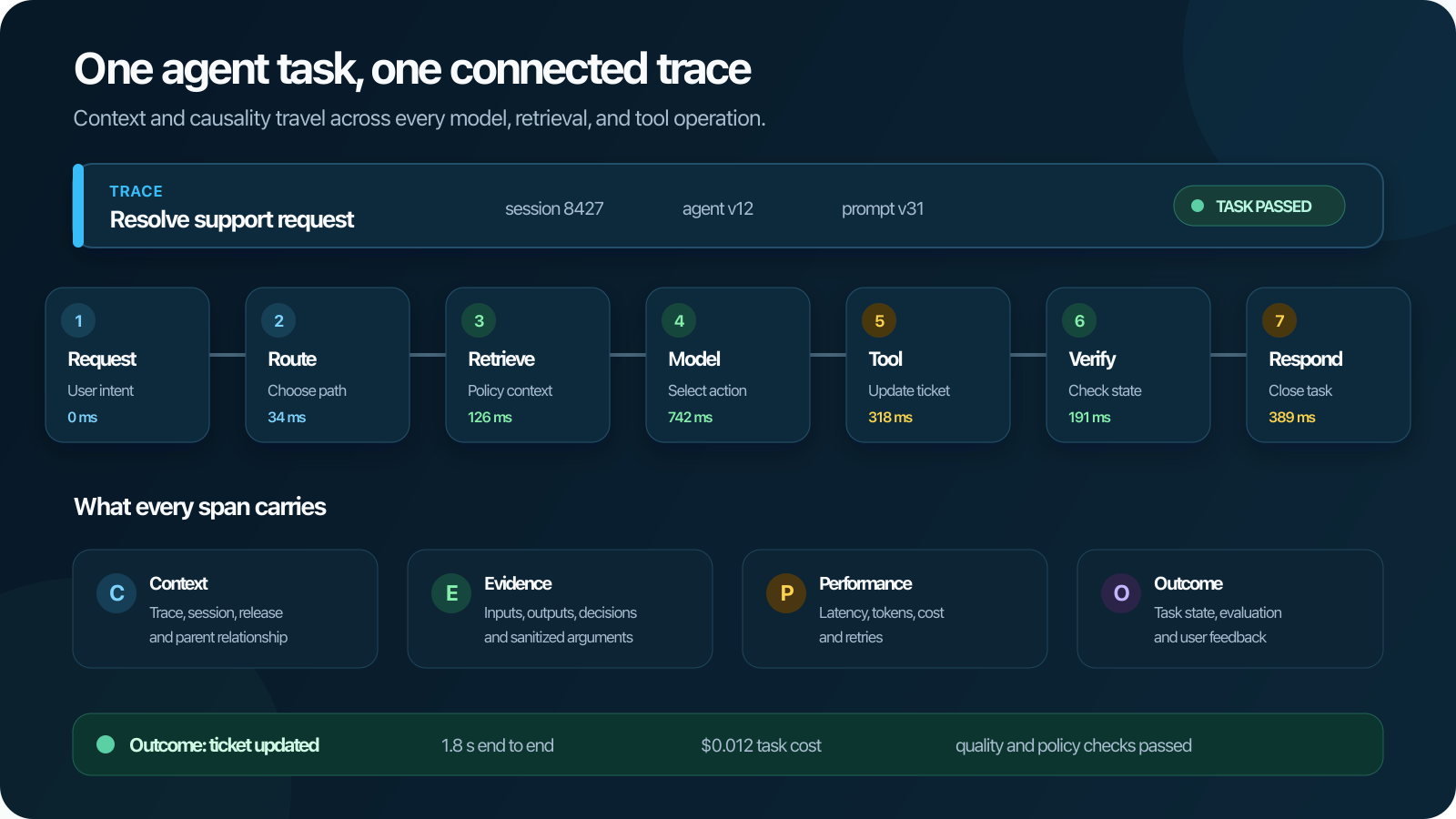Click the main title 'One agent task, one connected trace'
This screenshot has width=1456, height=819.
click(x=412, y=69)
